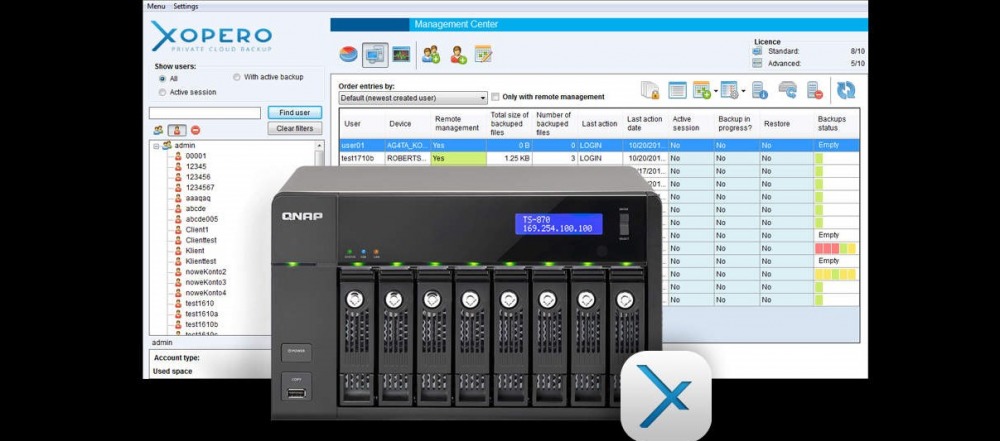Click the window list view icon
The width and height of the screenshot is (1000, 441).
pos(677,90)
